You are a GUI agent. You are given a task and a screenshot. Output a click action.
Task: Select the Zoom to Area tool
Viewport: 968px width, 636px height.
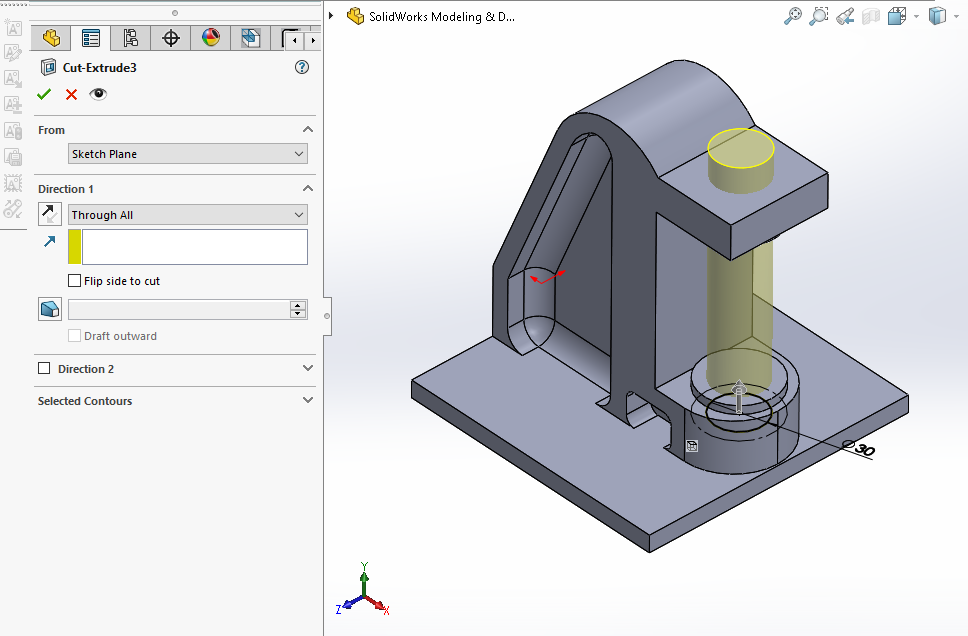pyautogui.click(x=819, y=16)
